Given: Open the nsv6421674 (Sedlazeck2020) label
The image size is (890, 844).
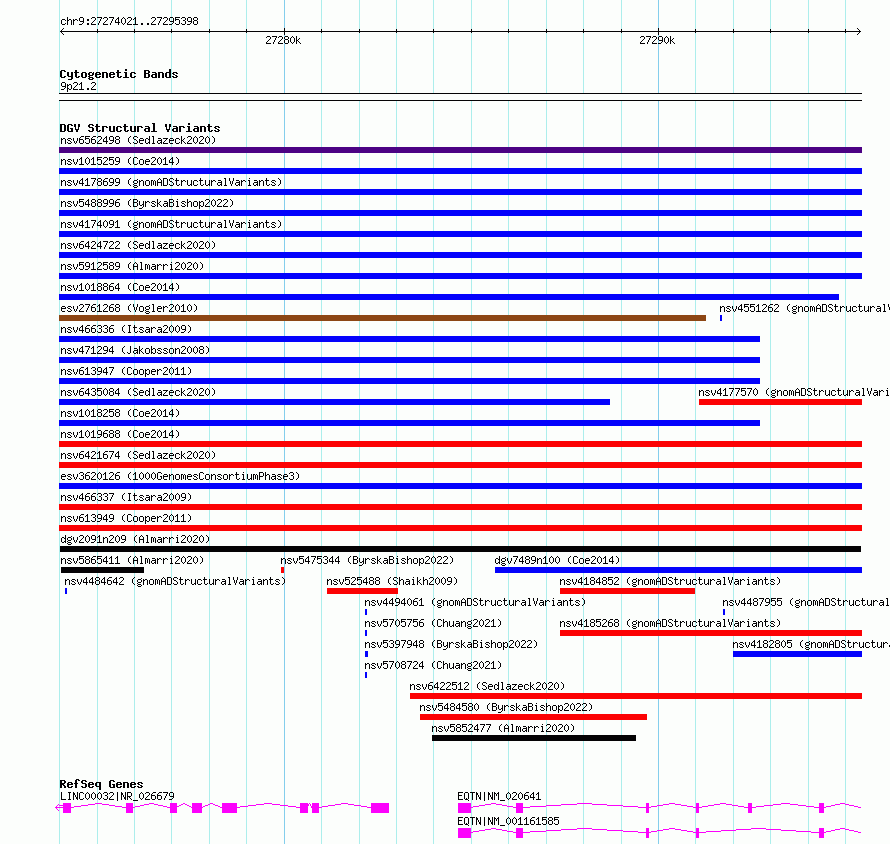Looking at the screenshot, I should [138, 455].
